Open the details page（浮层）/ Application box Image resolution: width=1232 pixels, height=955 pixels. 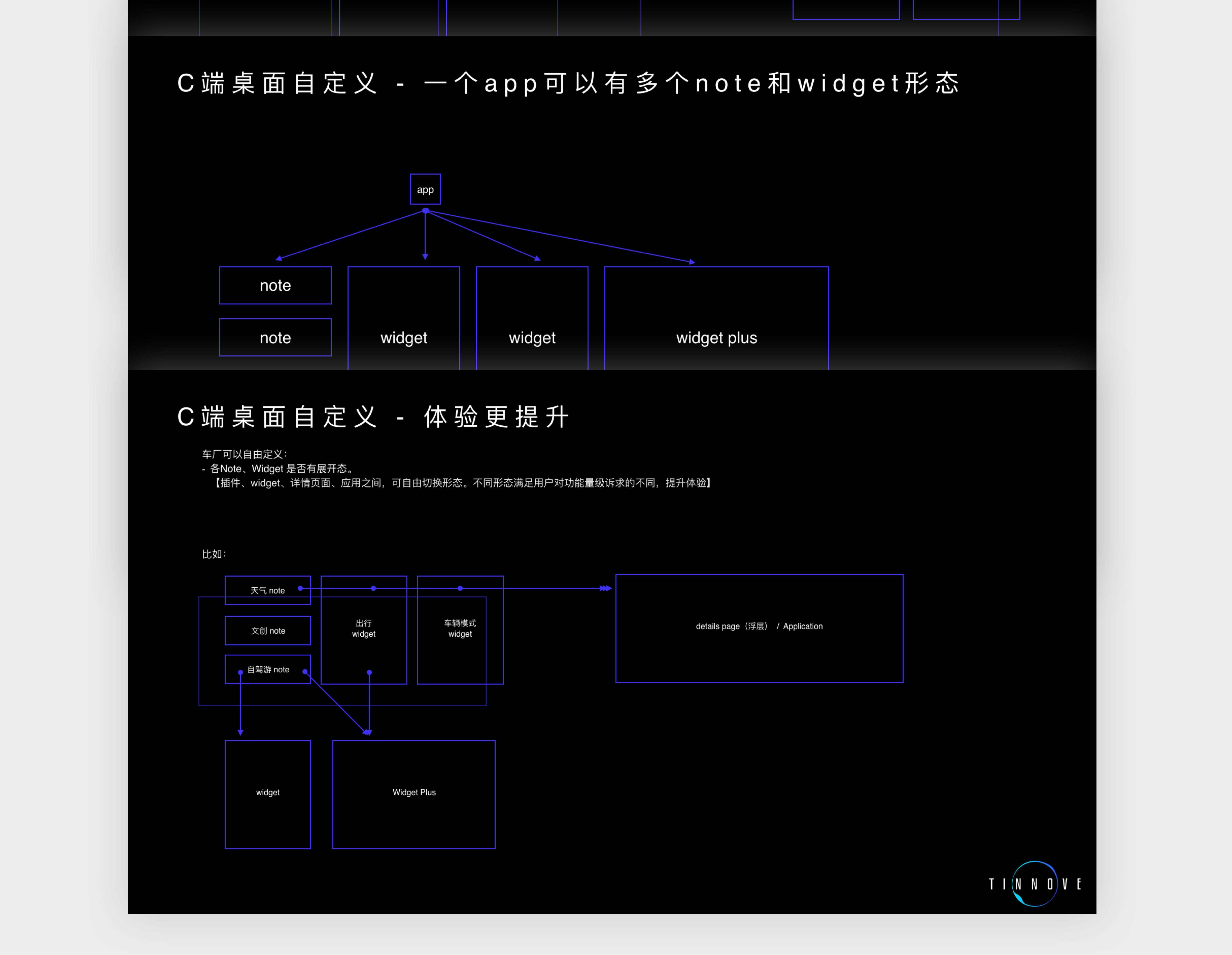coord(759,628)
